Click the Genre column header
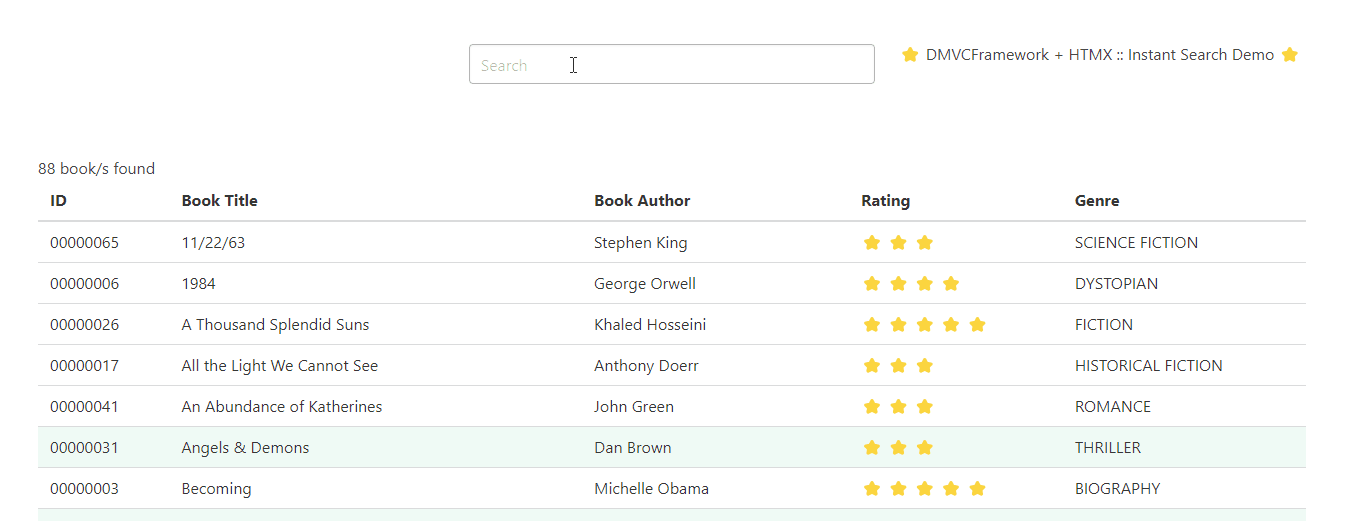1352x521 pixels. tap(1097, 201)
